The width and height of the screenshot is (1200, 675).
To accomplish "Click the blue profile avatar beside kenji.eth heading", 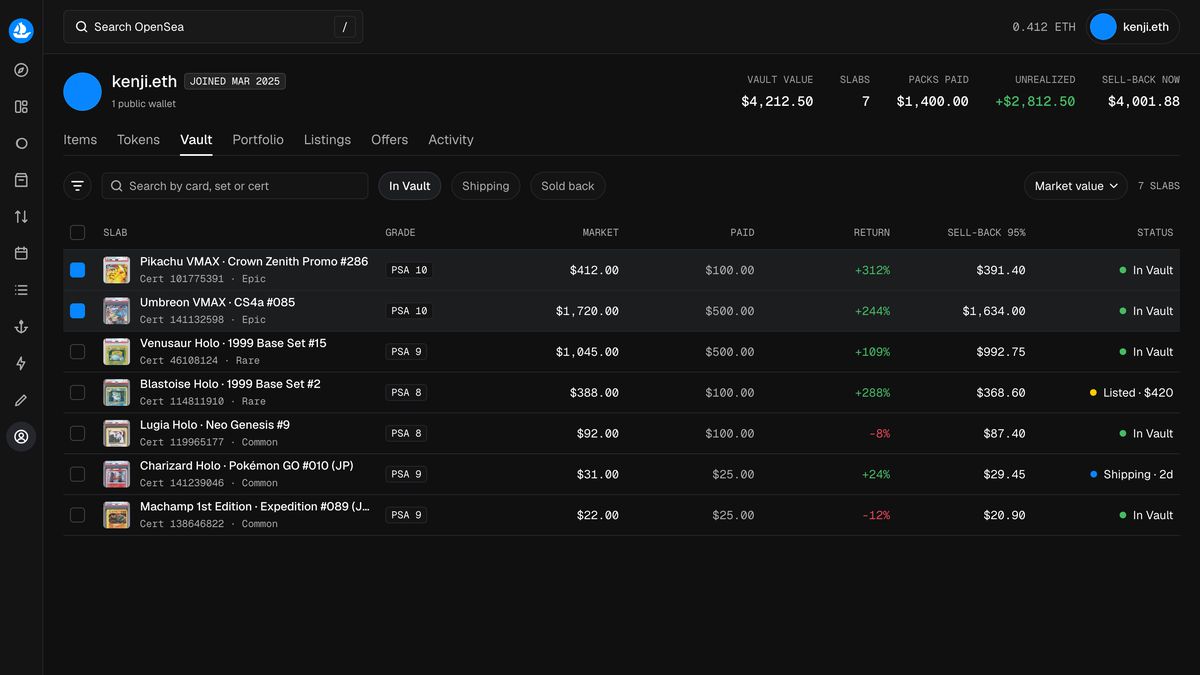I will 82,91.
